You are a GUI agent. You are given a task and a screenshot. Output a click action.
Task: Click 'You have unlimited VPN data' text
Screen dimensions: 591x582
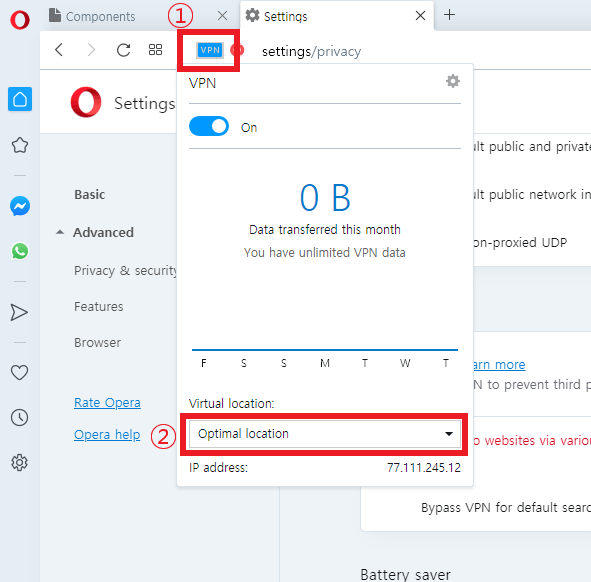(325, 253)
